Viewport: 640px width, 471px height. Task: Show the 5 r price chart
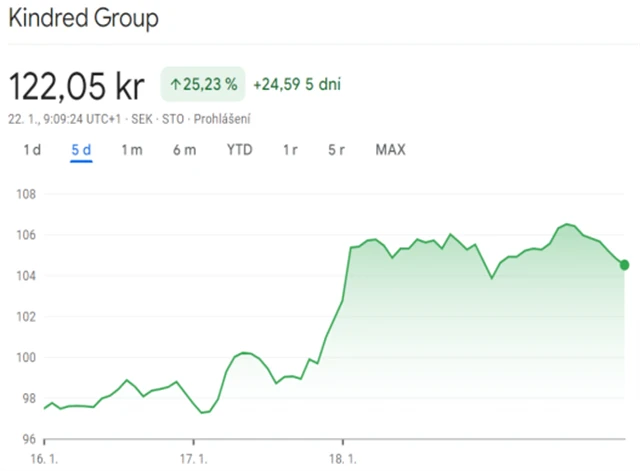[x=336, y=150]
